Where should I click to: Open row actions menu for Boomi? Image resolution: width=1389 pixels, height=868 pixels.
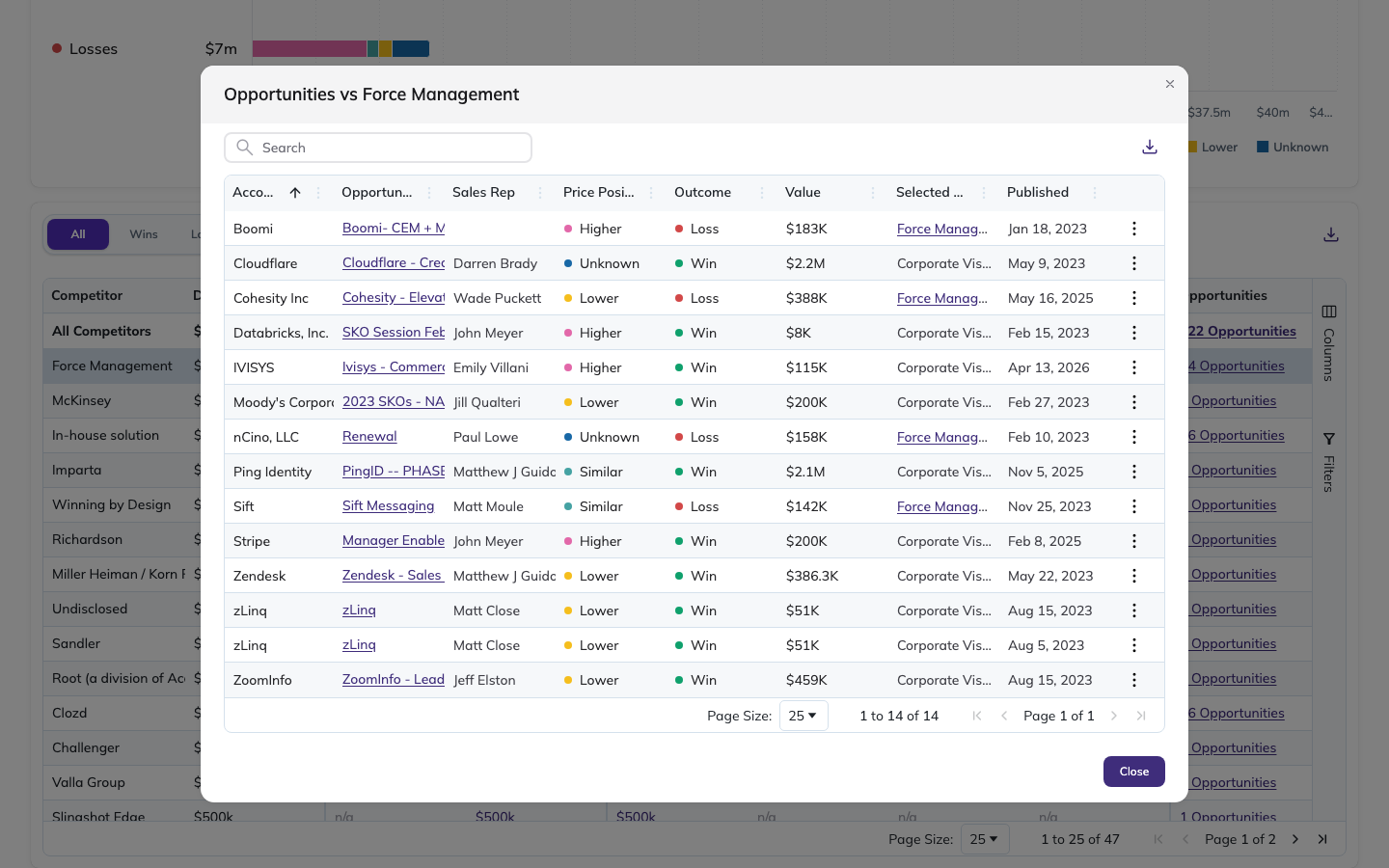click(x=1134, y=229)
